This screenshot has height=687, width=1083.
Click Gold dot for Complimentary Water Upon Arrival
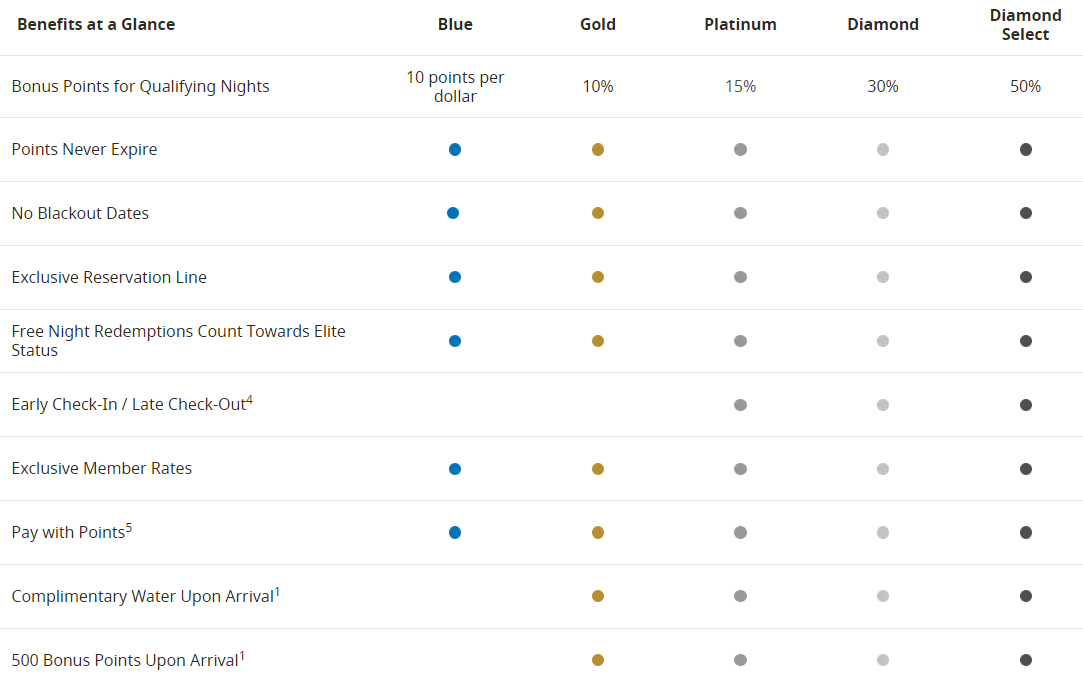(598, 596)
